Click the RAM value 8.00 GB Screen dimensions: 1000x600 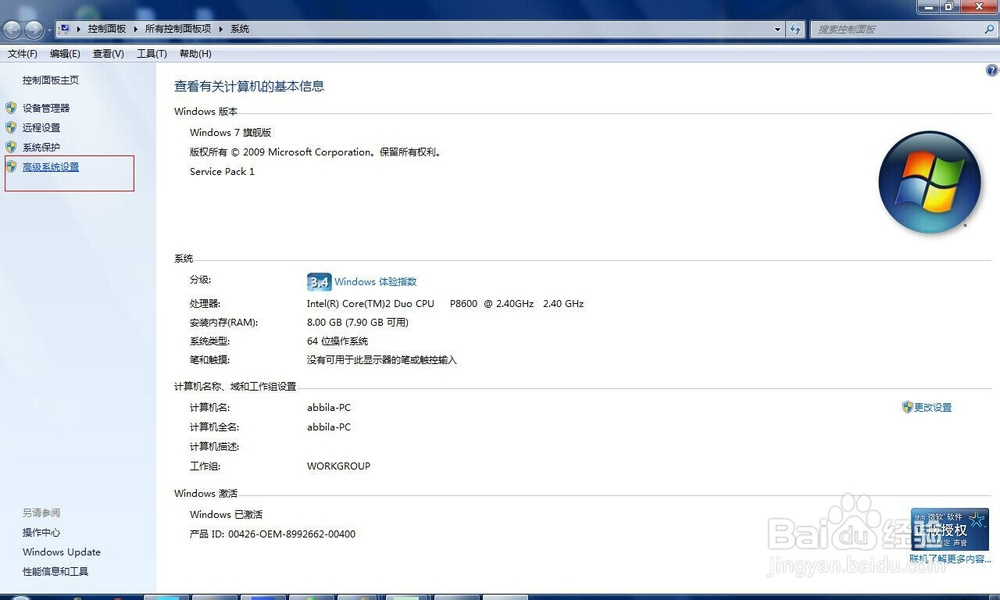click(358, 322)
